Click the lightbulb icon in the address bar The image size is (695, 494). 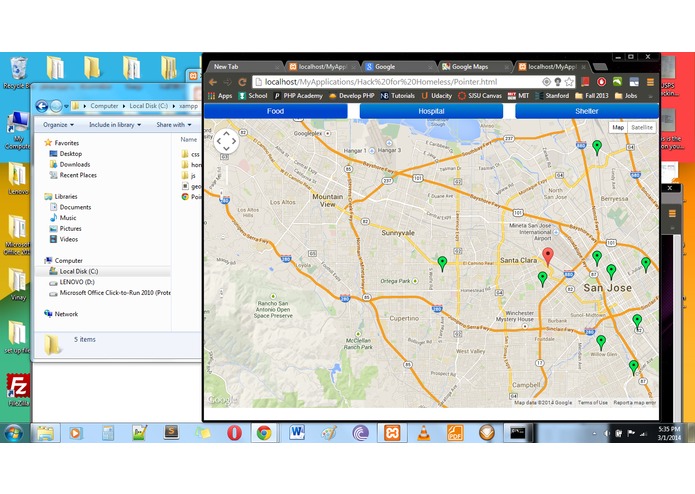coord(558,82)
